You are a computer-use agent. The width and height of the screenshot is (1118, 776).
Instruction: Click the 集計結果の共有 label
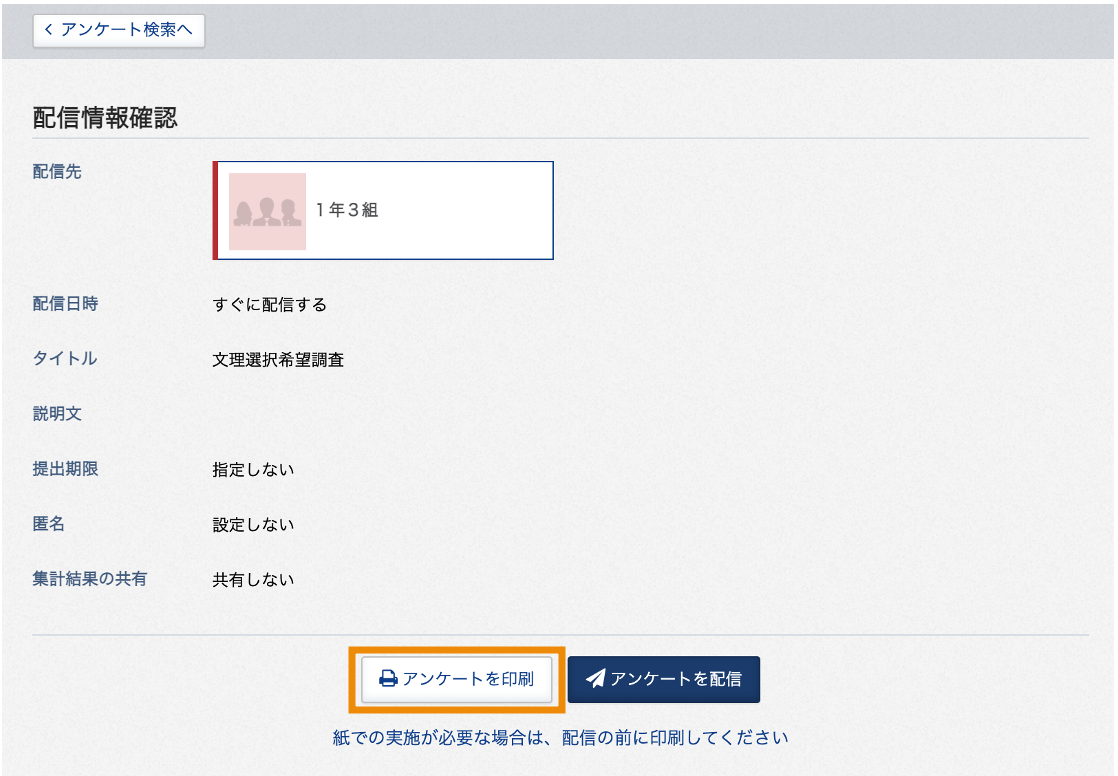click(90, 578)
